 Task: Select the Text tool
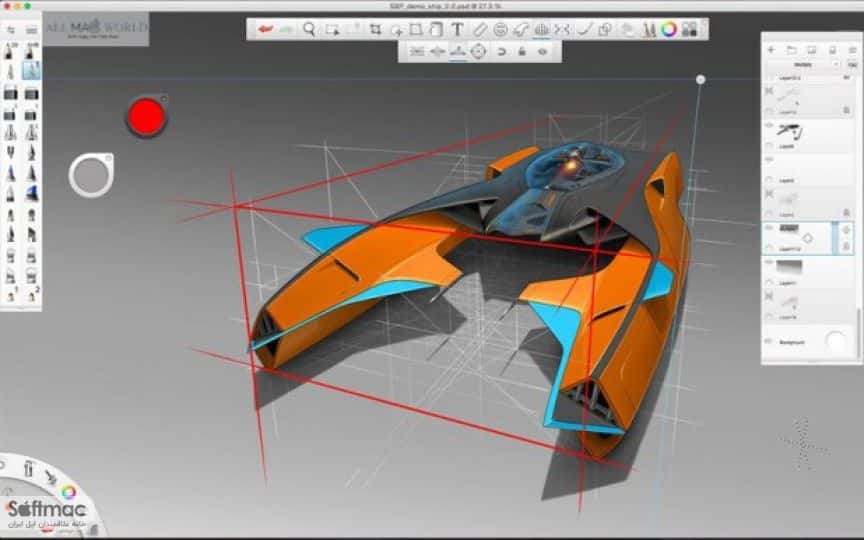point(457,30)
